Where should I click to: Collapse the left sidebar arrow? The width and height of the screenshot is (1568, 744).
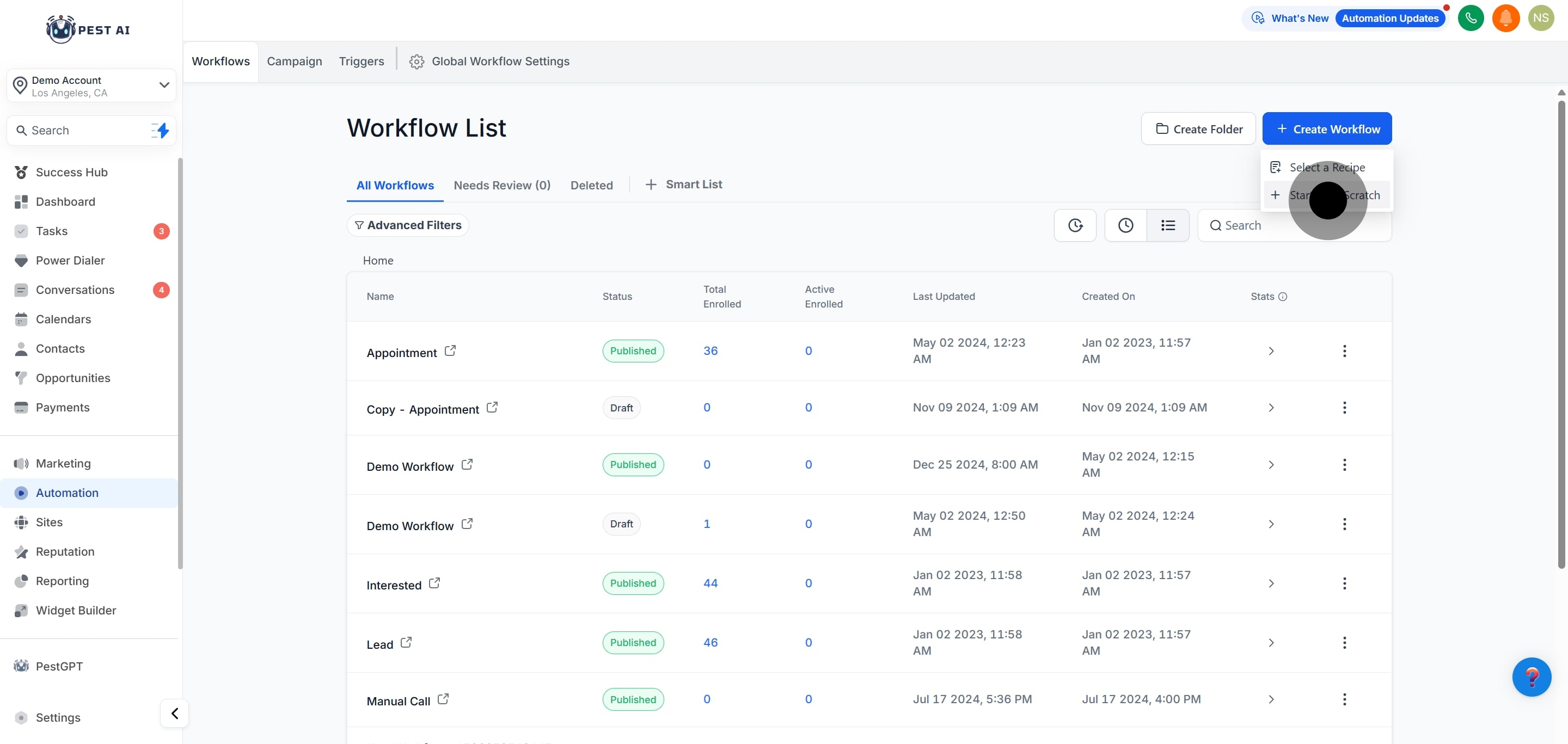(175, 713)
